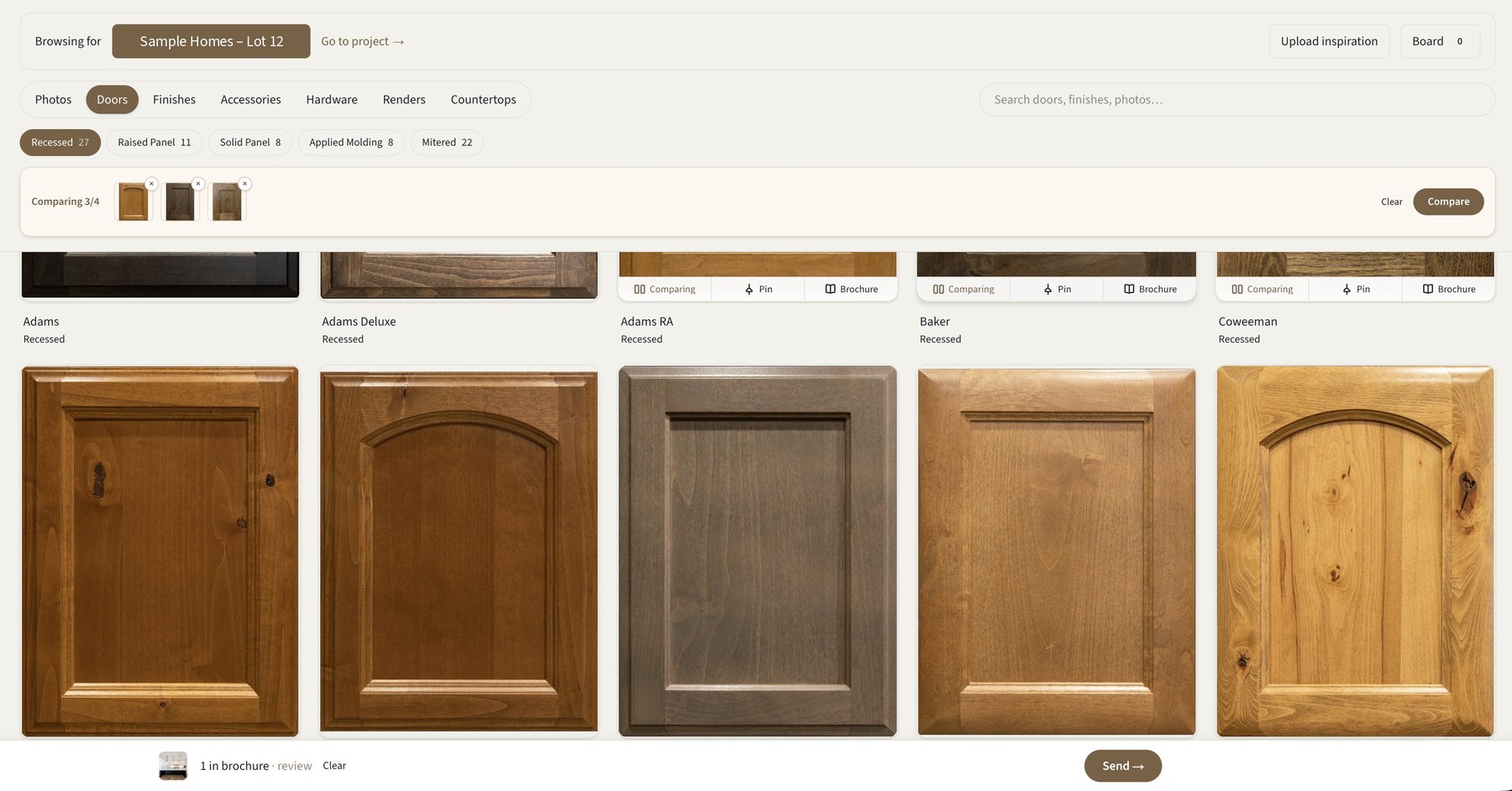
Task: Switch to the Photos tab
Action: pyautogui.click(x=53, y=99)
